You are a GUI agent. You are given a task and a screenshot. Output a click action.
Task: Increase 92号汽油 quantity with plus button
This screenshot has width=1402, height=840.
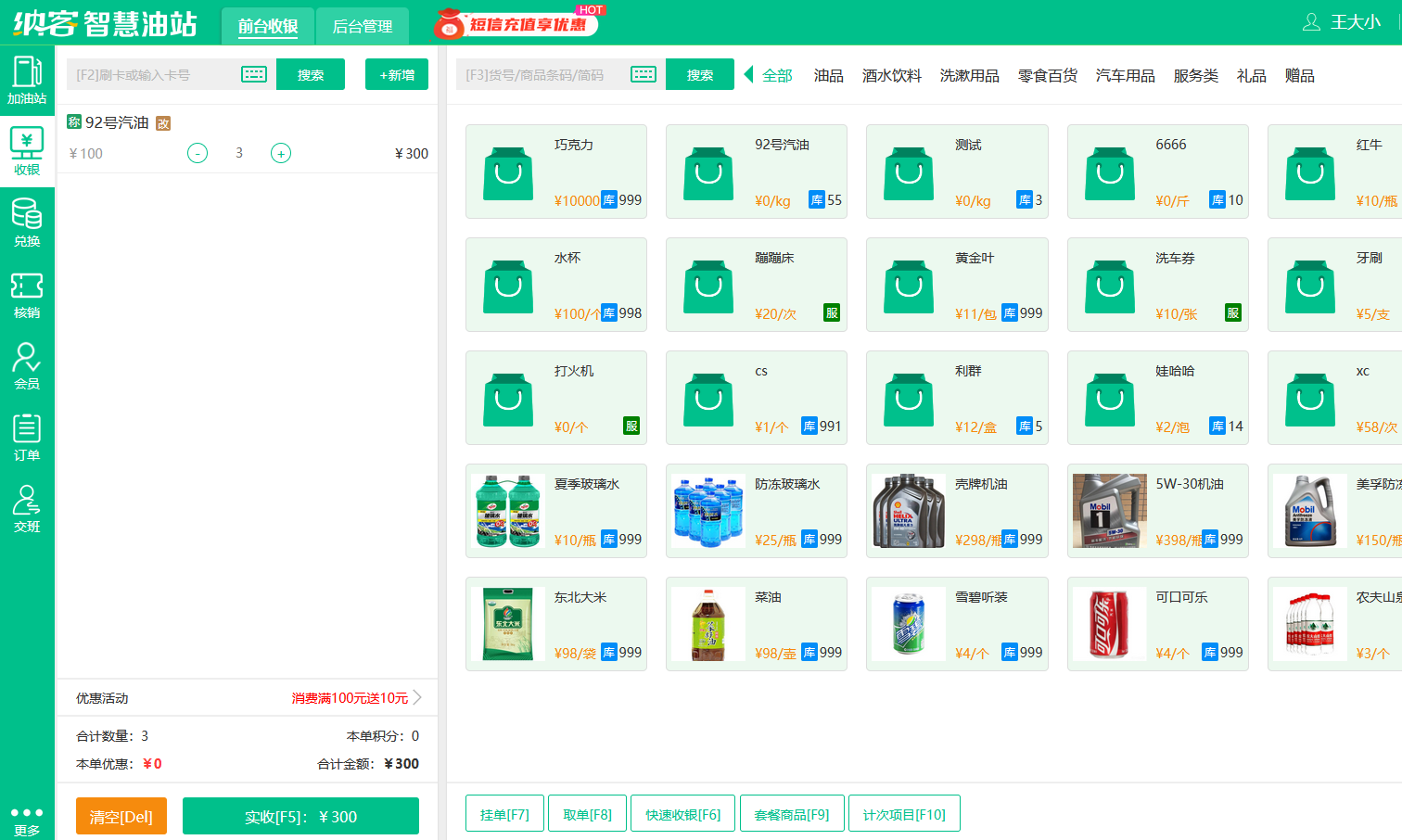[281, 153]
